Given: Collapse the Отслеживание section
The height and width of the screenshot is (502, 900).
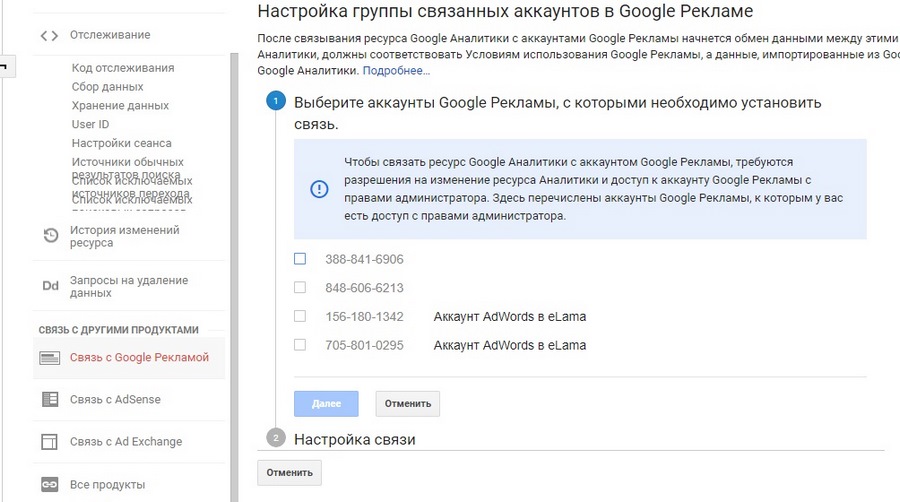Looking at the screenshot, I should tap(110, 35).
